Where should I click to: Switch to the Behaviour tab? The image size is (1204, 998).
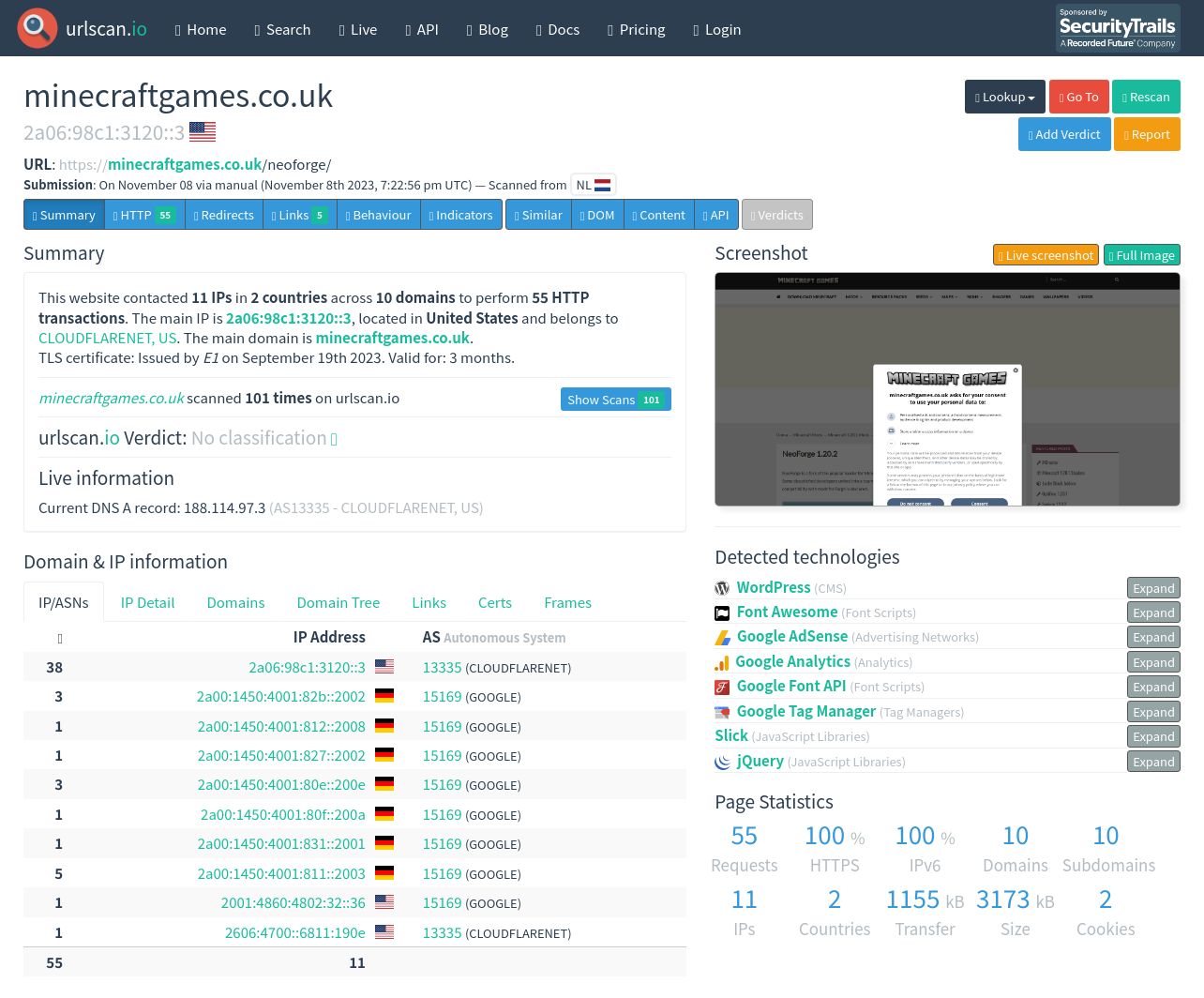point(379,215)
